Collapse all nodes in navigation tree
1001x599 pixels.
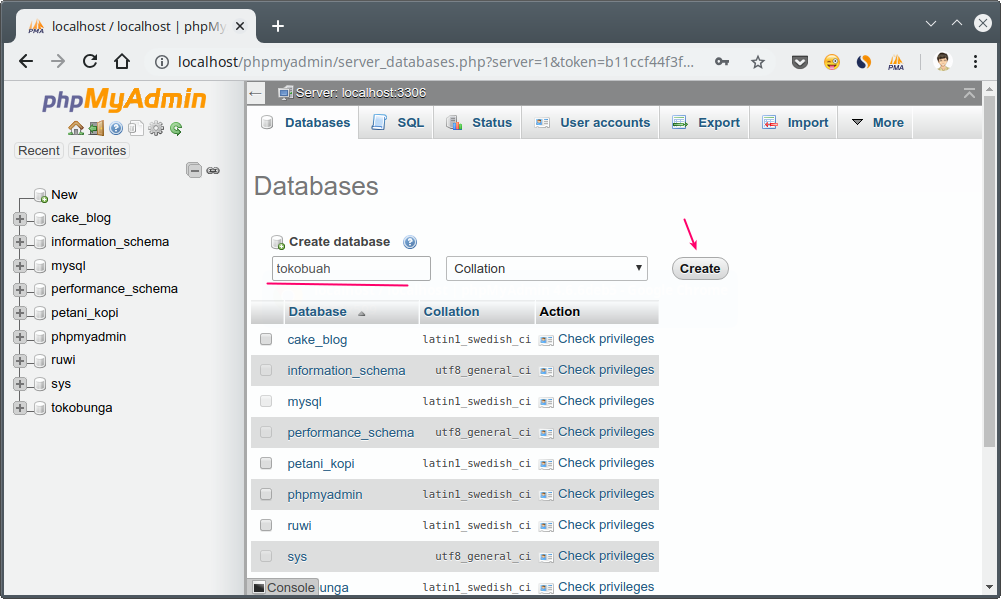193,170
